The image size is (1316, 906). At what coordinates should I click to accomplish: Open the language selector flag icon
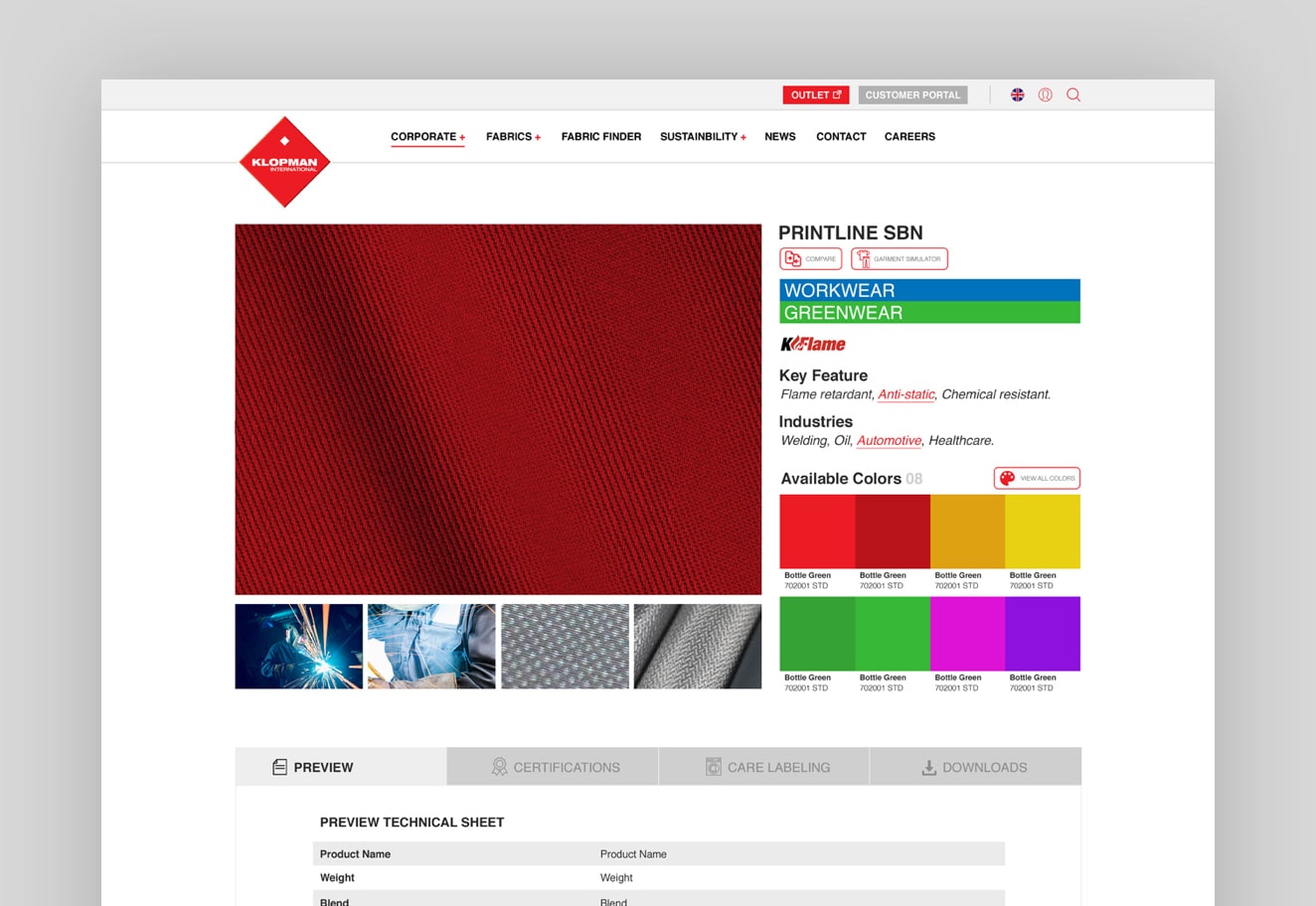pyautogui.click(x=1017, y=95)
